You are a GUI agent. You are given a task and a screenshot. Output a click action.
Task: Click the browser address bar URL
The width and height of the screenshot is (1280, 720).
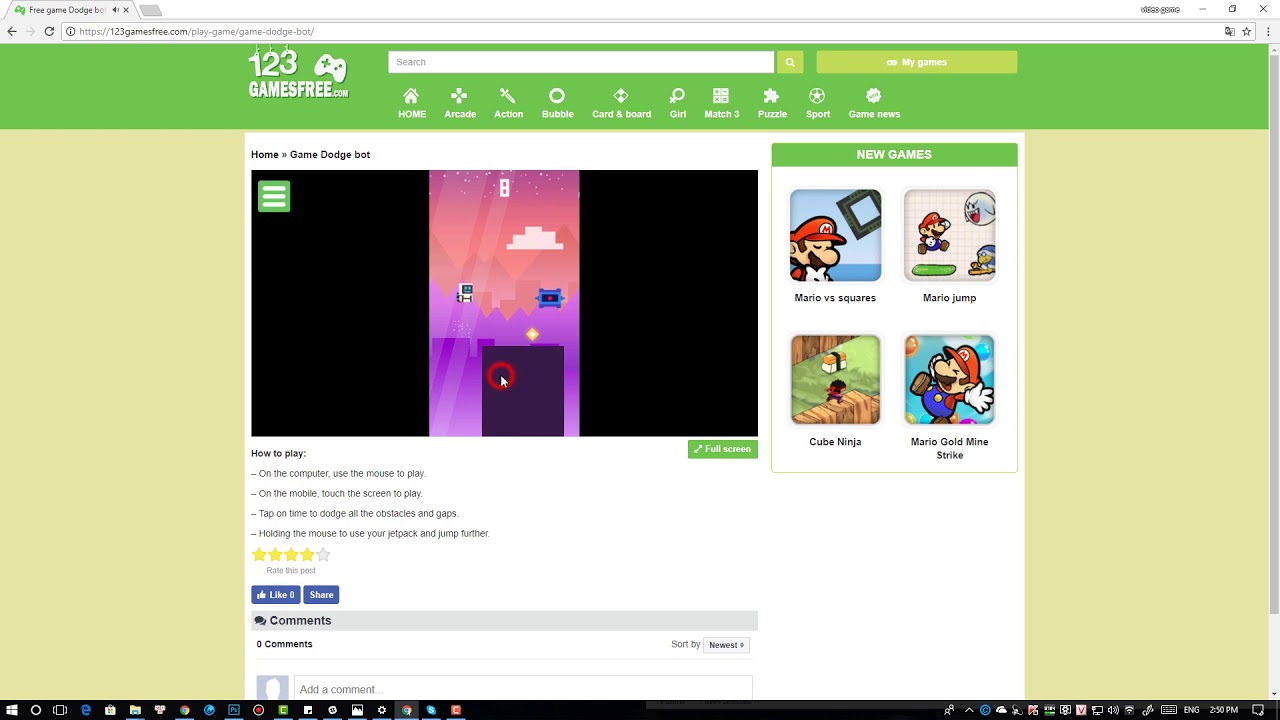tap(196, 32)
